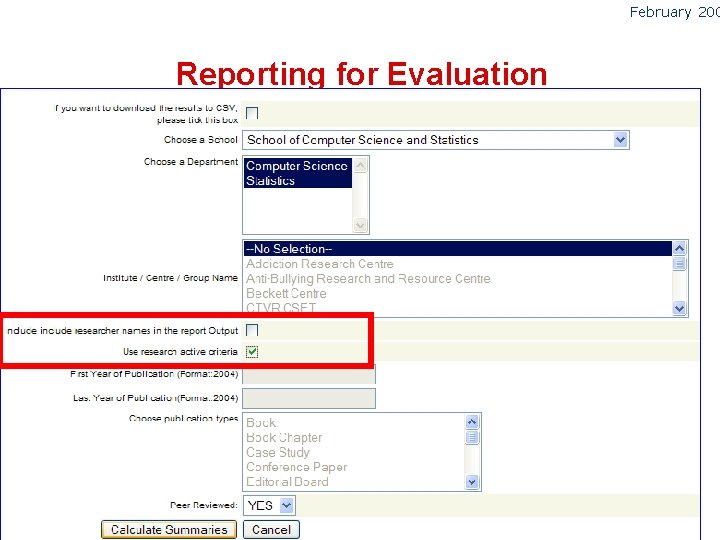Image resolution: width=720 pixels, height=540 pixels.
Task: Click department list scroll up arrow
Action: 360,165
